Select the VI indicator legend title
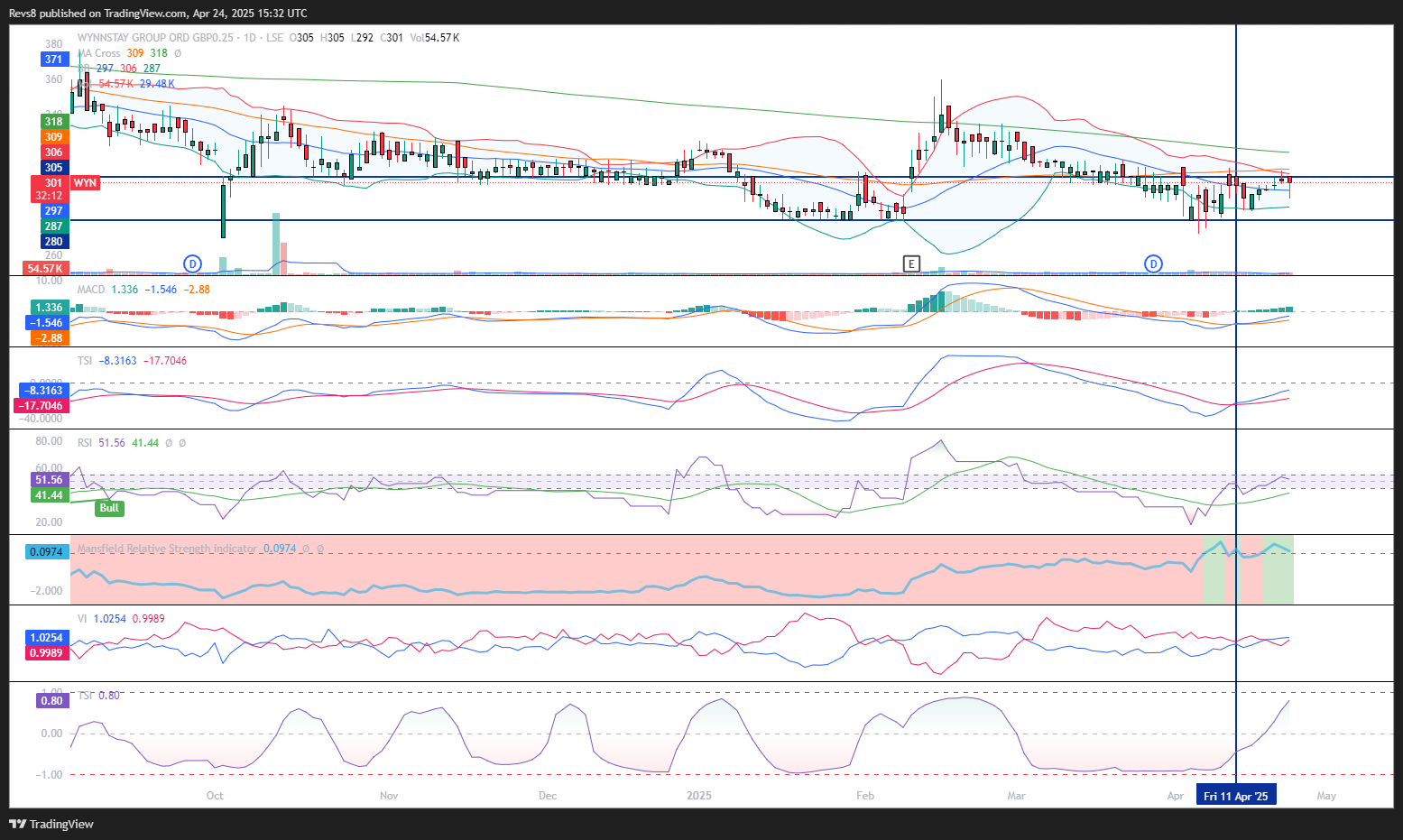Screen dimensions: 1403x840 click(x=82, y=619)
